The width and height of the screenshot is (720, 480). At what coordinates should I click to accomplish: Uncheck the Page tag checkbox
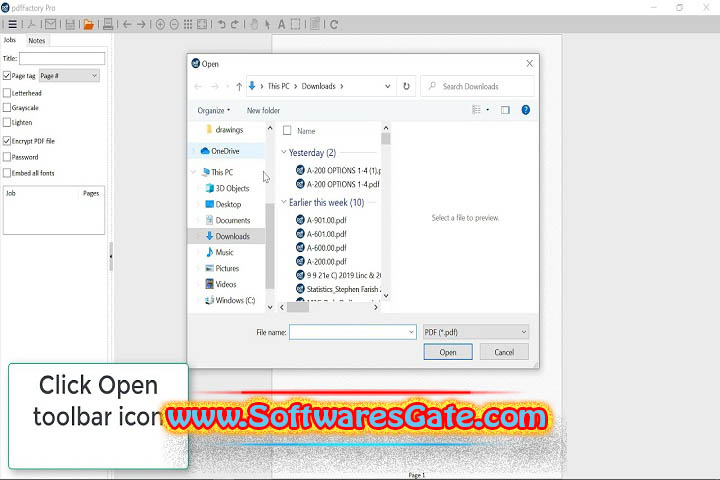point(7,76)
